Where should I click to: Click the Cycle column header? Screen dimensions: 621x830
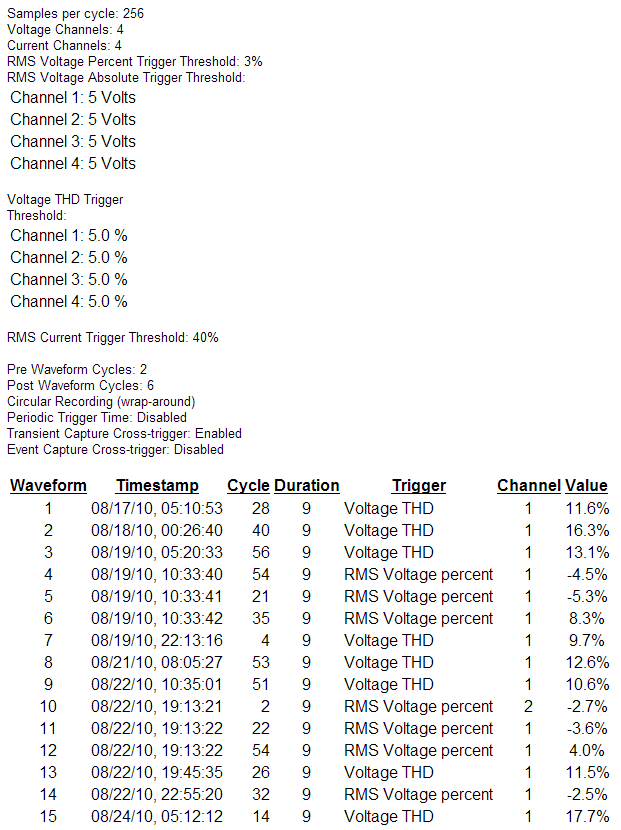click(248, 486)
